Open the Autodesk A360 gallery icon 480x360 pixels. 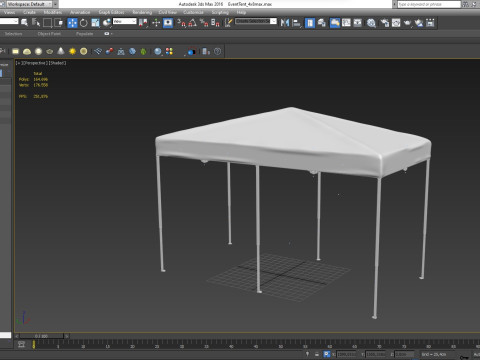(430, 23)
